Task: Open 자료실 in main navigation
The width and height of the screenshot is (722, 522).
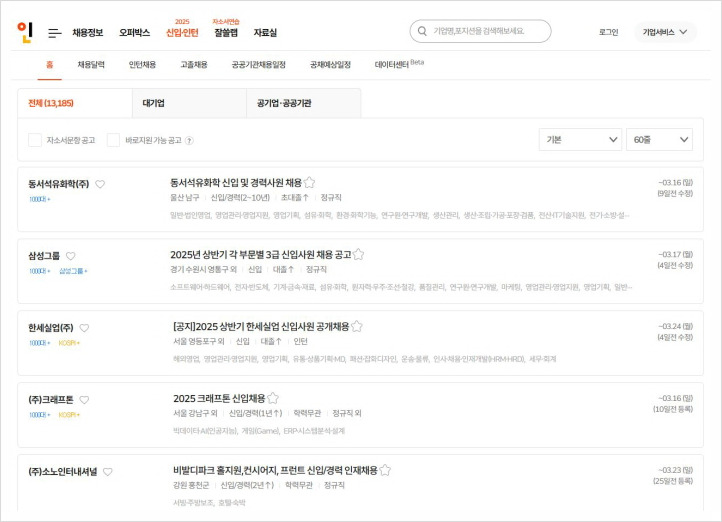Action: coord(265,33)
